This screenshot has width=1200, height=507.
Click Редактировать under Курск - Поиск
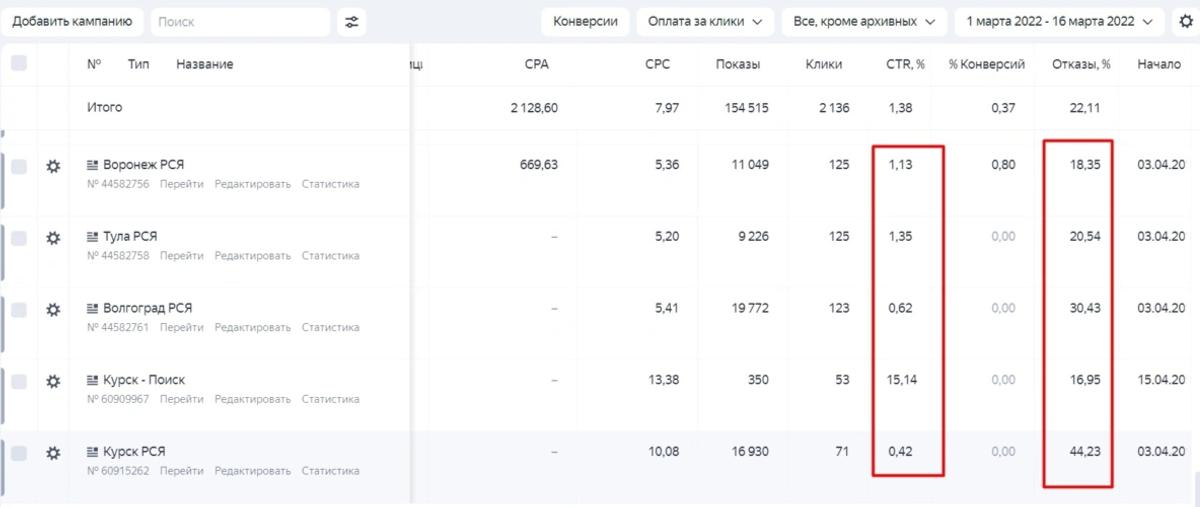tap(253, 399)
